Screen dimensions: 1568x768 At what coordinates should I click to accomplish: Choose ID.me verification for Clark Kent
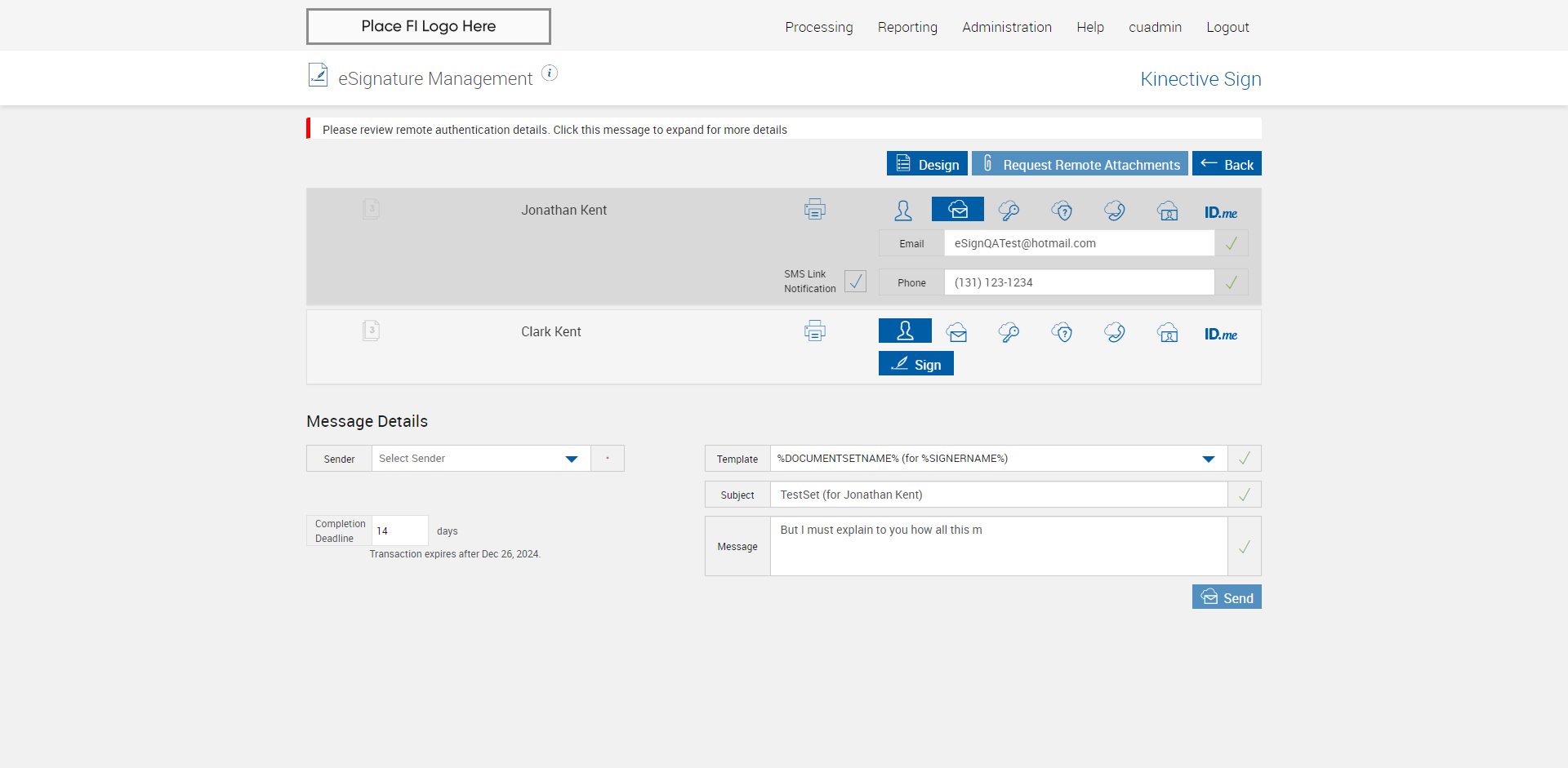point(1220,334)
